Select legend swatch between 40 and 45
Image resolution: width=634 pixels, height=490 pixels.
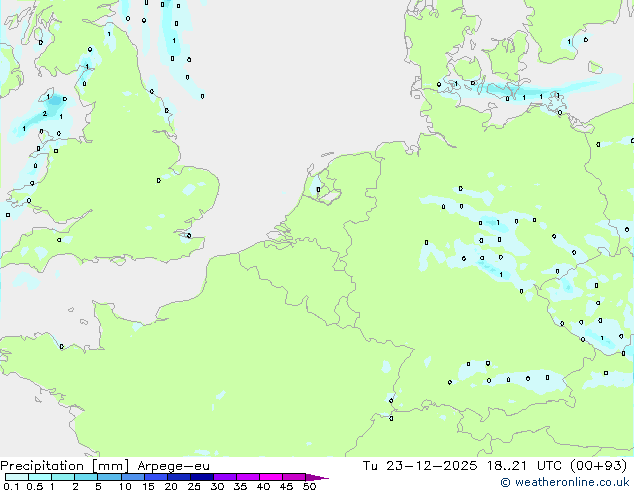pyautogui.click(x=271, y=477)
